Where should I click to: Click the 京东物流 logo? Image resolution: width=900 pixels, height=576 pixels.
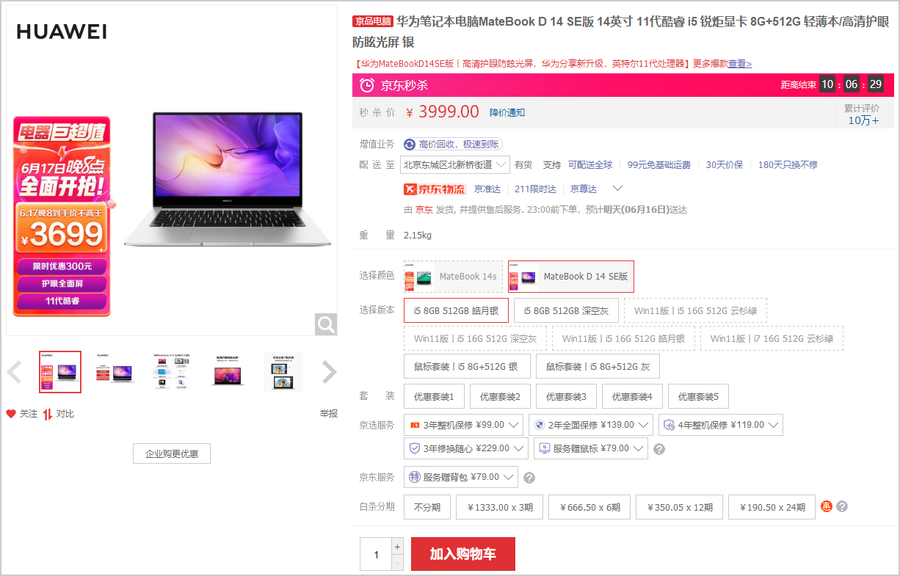click(434, 188)
